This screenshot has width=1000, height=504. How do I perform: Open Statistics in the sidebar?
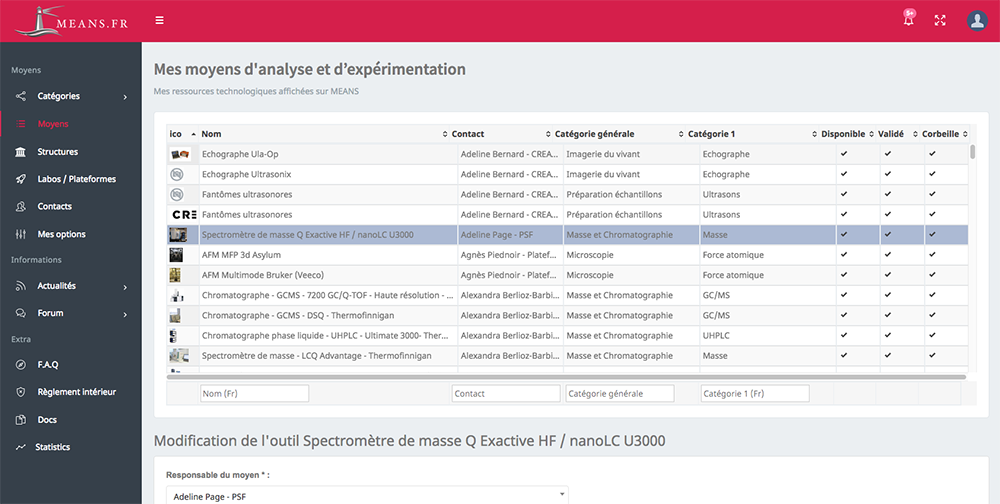tap(52, 447)
